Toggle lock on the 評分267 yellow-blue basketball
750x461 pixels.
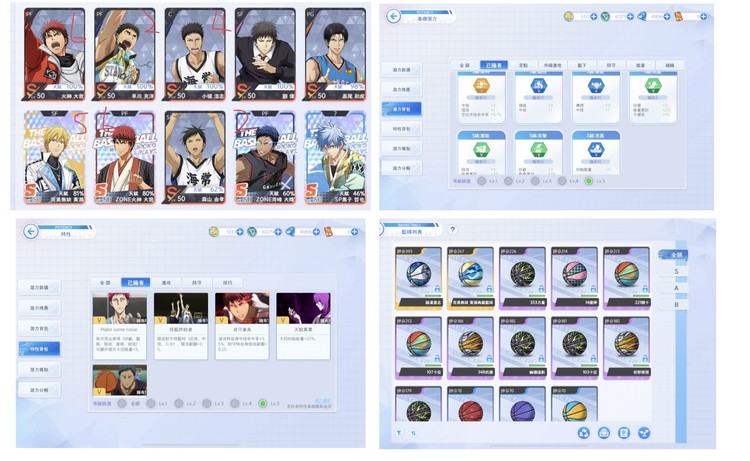pos(489,289)
